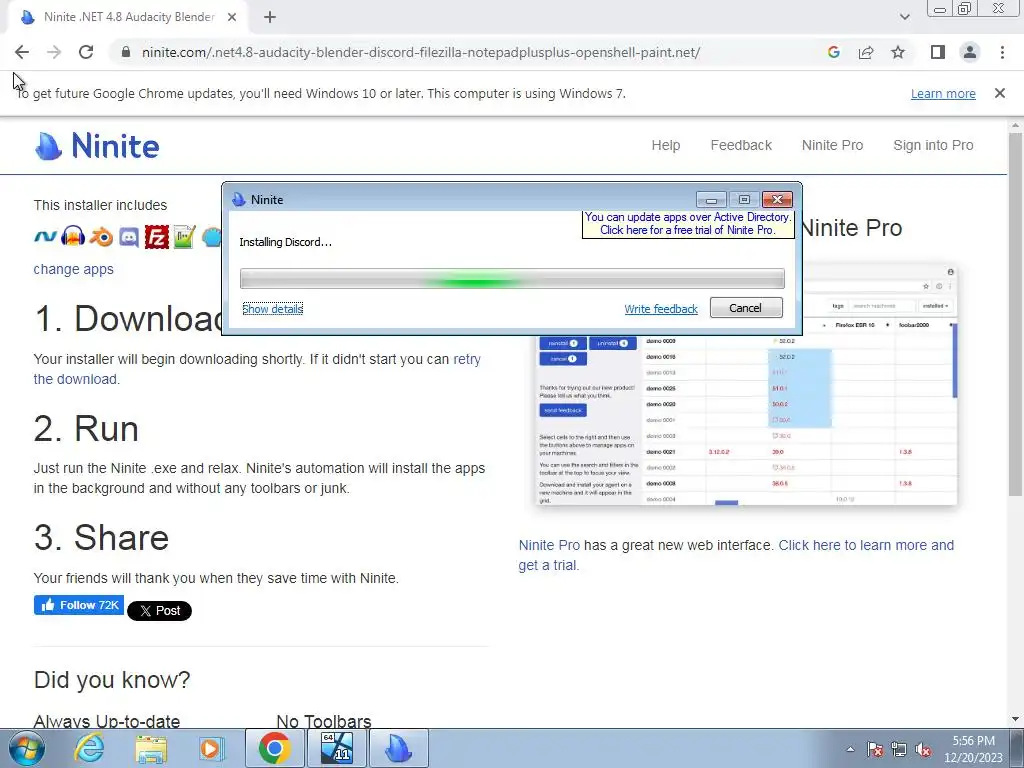Screen dimensions: 1024x768
Task: Click the Ninite logo in page header
Action: tap(97, 146)
